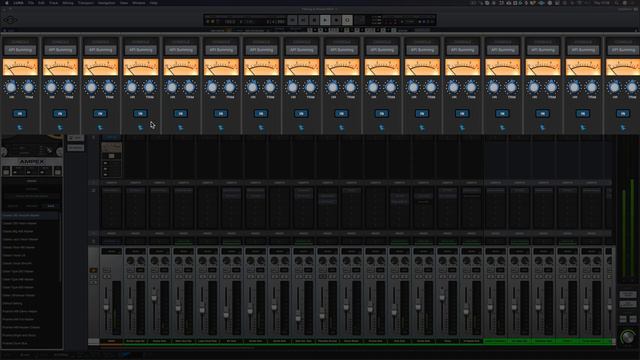640x360 pixels.
Task: Open API Summing selector on fourth console strip
Action: pos(141,50)
